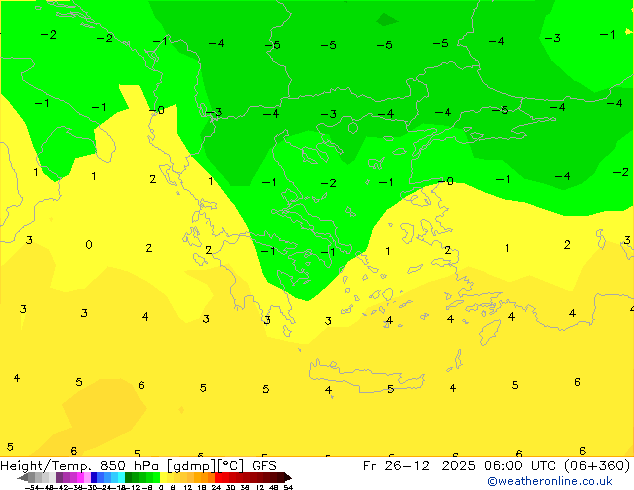The image size is (634, 490).
Task: Pick the dark green legend swatch above the -12 label
Action: (x=129, y=477)
